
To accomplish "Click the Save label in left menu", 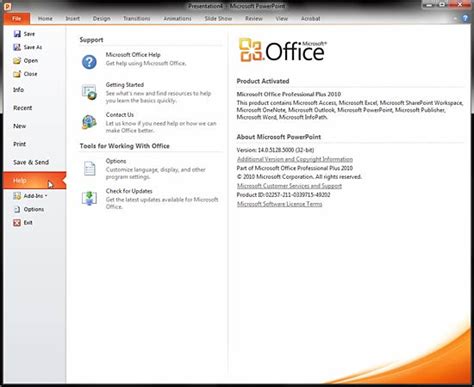I will (x=29, y=34).
